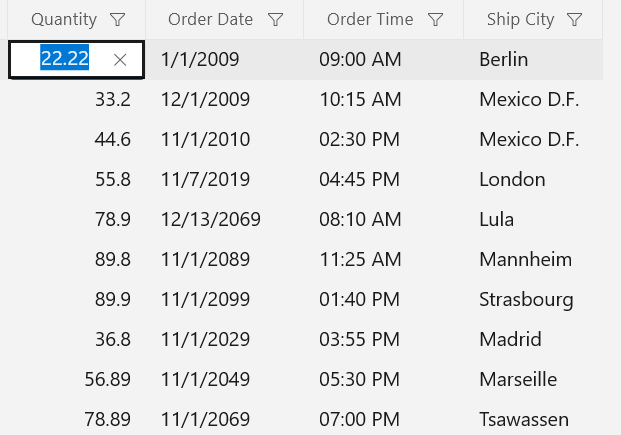Click the Ship City column header
The width and height of the screenshot is (621, 435).
click(520, 20)
